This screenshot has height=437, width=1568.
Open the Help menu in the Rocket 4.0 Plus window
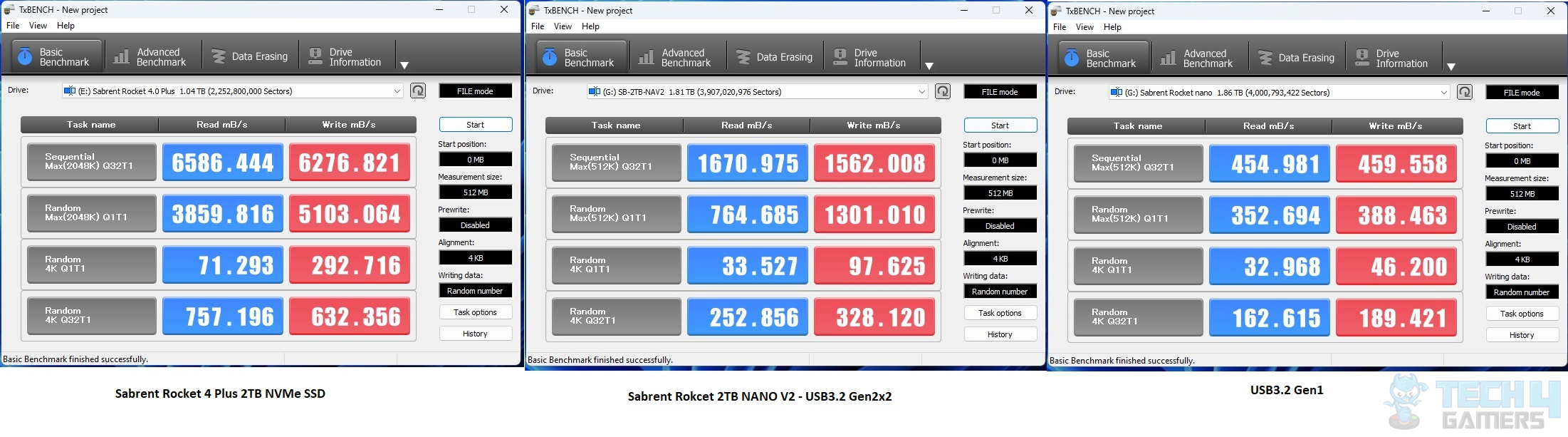point(66,26)
